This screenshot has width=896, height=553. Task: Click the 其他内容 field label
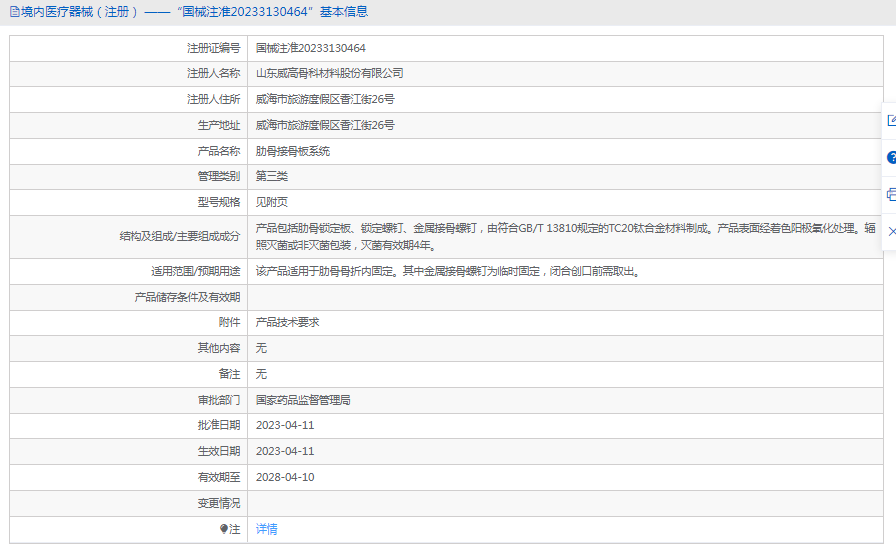[x=219, y=348]
